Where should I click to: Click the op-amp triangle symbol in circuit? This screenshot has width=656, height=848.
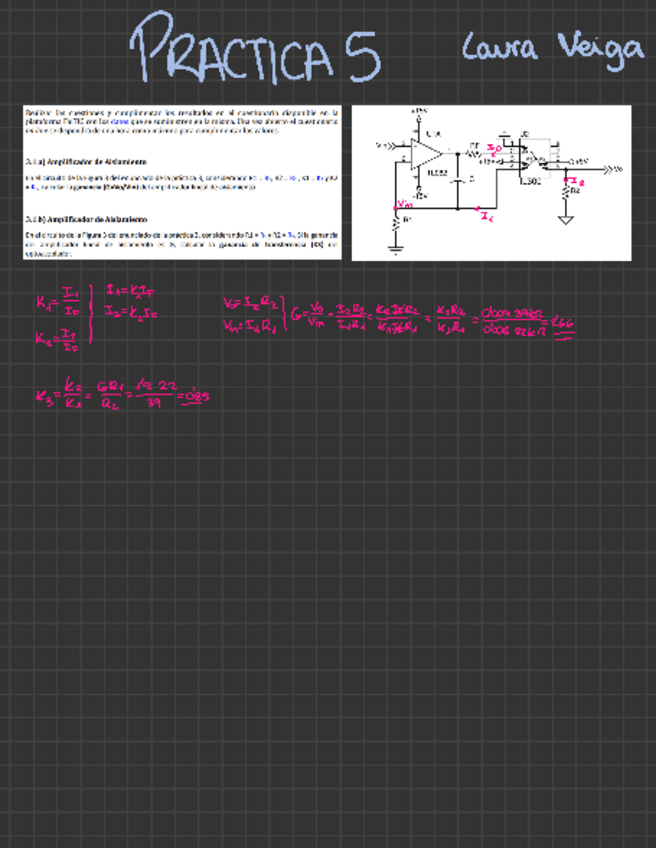click(x=426, y=155)
